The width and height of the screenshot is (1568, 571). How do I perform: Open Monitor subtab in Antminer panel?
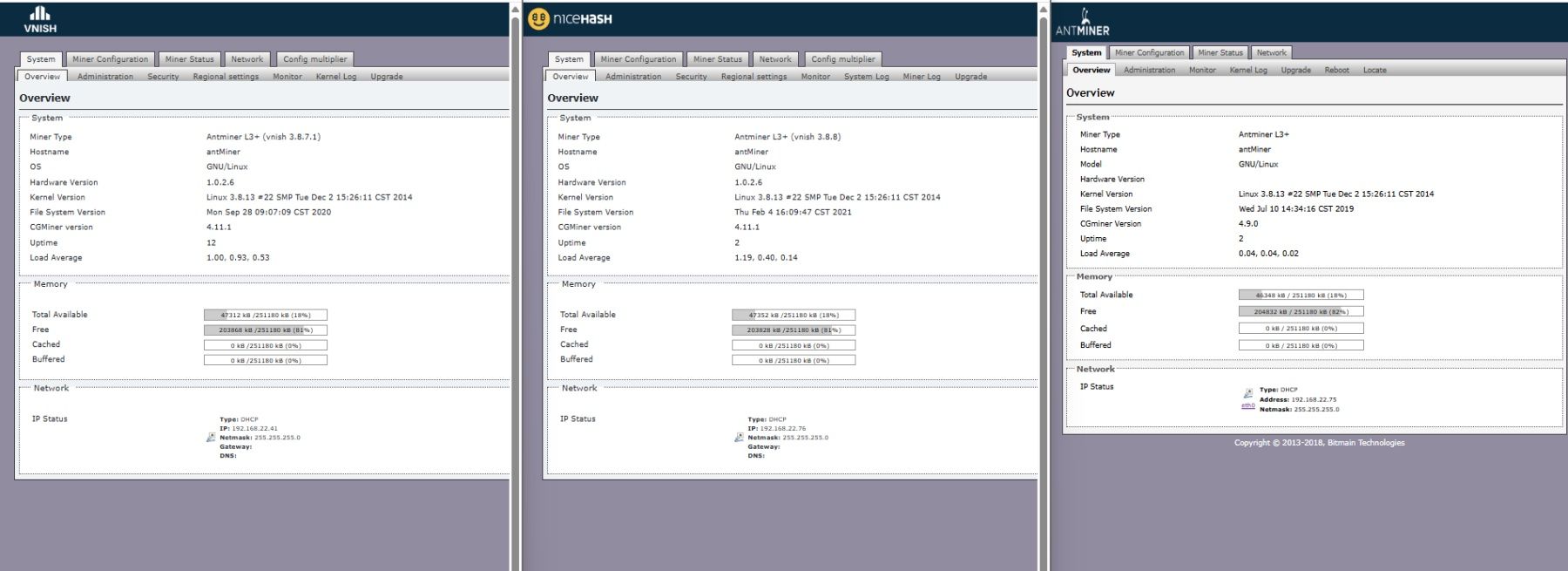tap(1202, 70)
